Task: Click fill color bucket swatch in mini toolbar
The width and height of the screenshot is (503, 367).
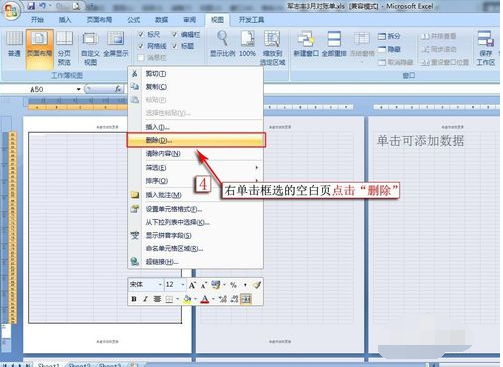Action: 187,299
